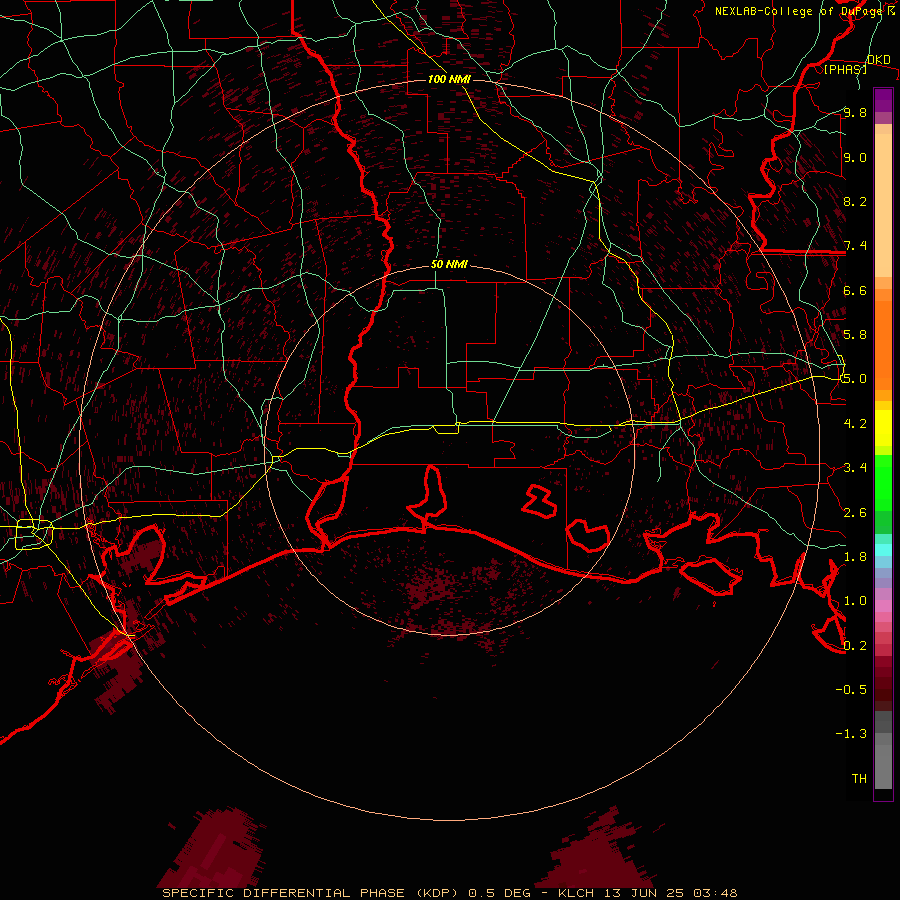900x900 pixels.
Task: Select the DKD label above the color scale
Action: coord(879,60)
